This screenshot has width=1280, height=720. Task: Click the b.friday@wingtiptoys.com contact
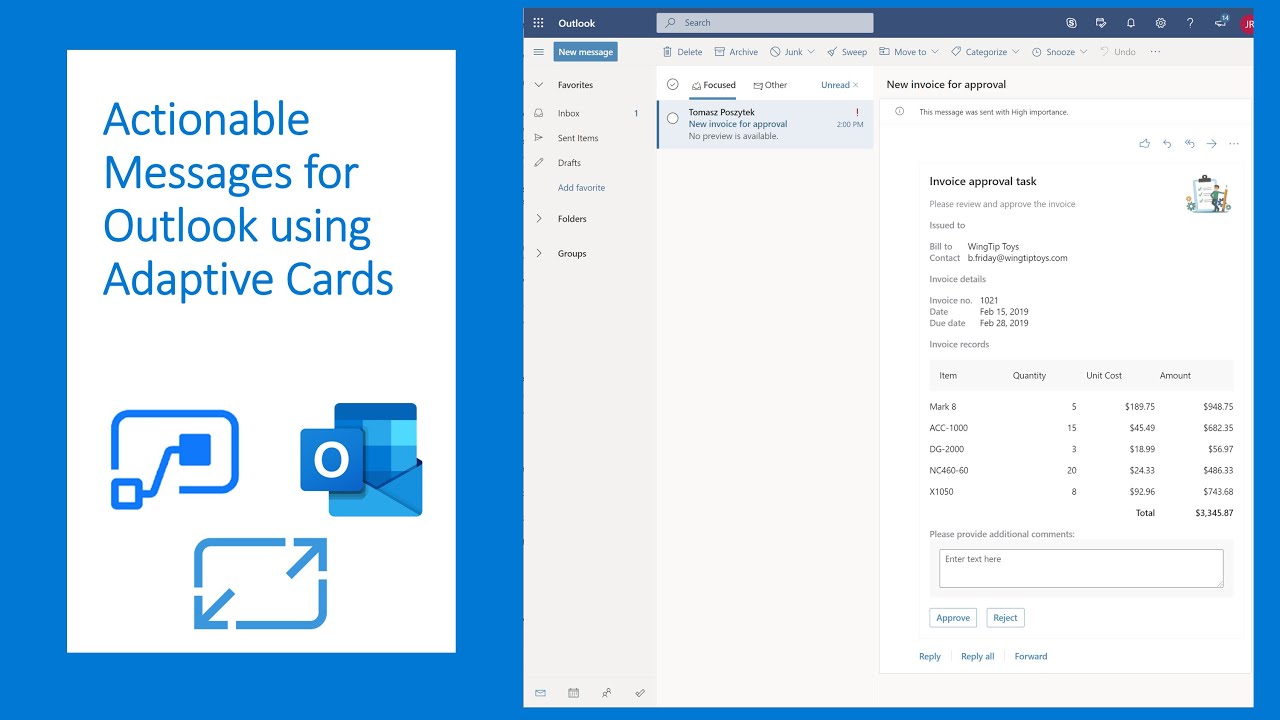[x=1017, y=258]
